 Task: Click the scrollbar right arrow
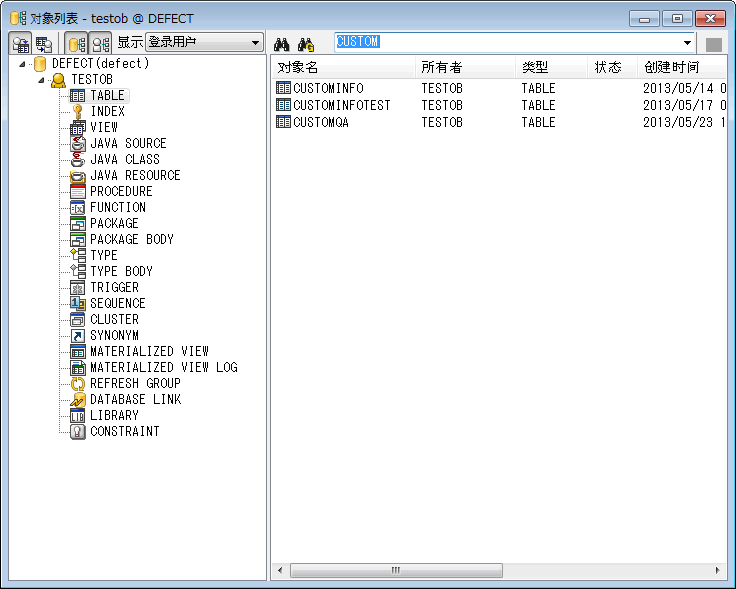pyautogui.click(x=718, y=571)
